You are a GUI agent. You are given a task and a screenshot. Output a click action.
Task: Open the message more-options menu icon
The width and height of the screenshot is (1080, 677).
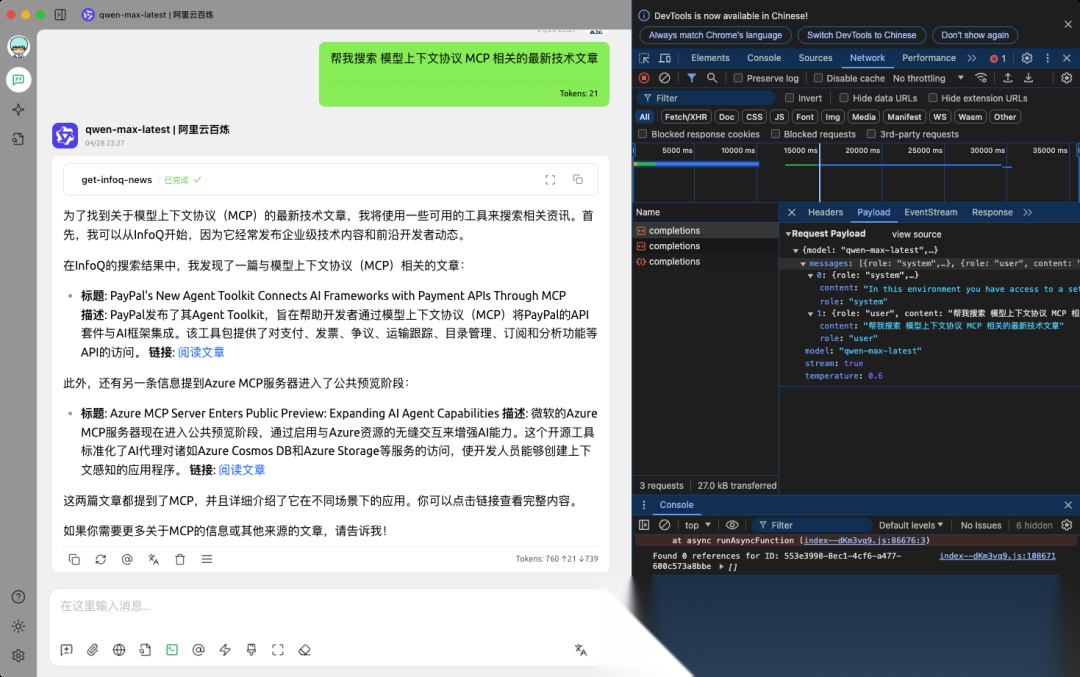(207, 559)
